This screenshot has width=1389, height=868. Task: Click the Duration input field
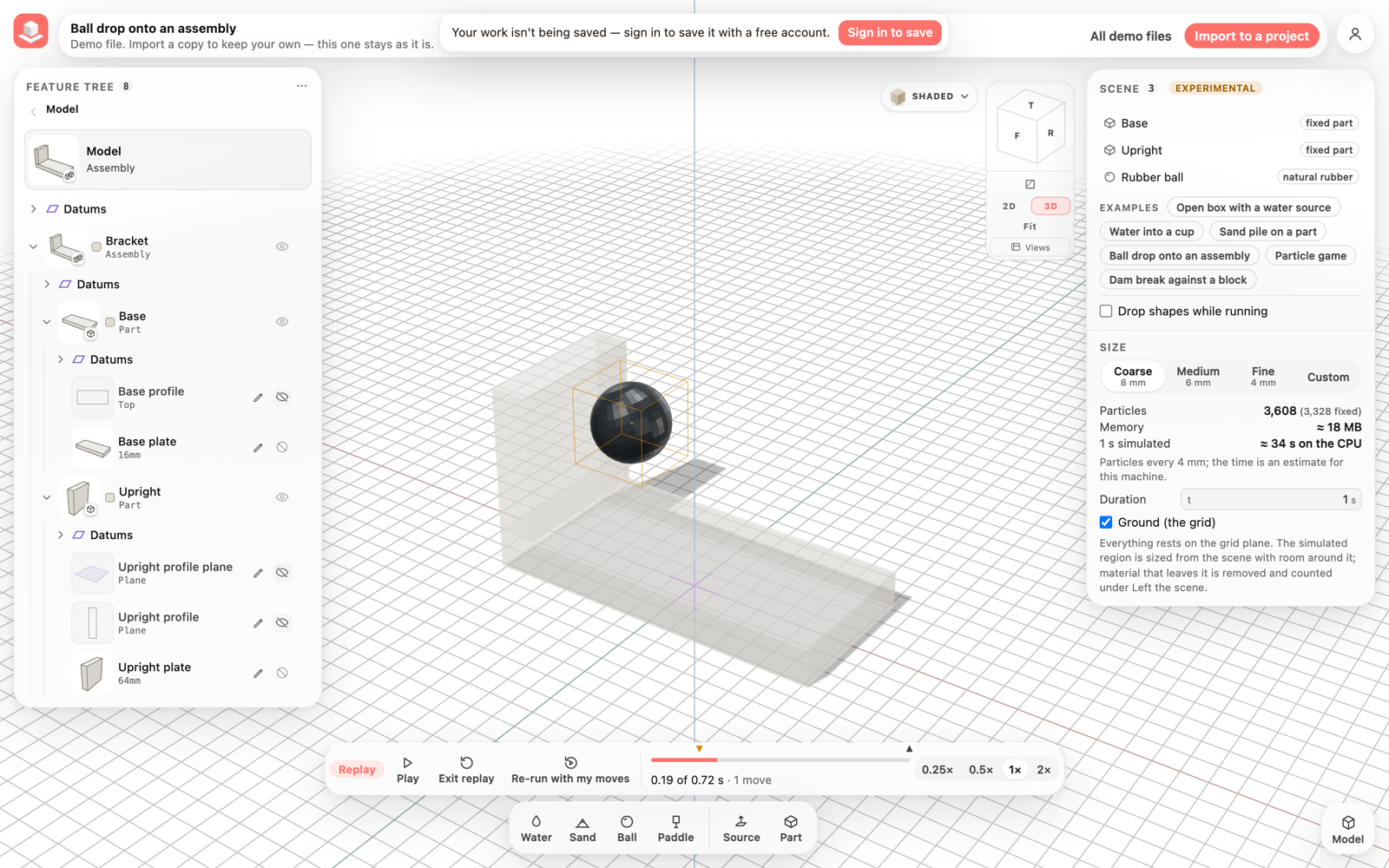pyautogui.click(x=1270, y=499)
